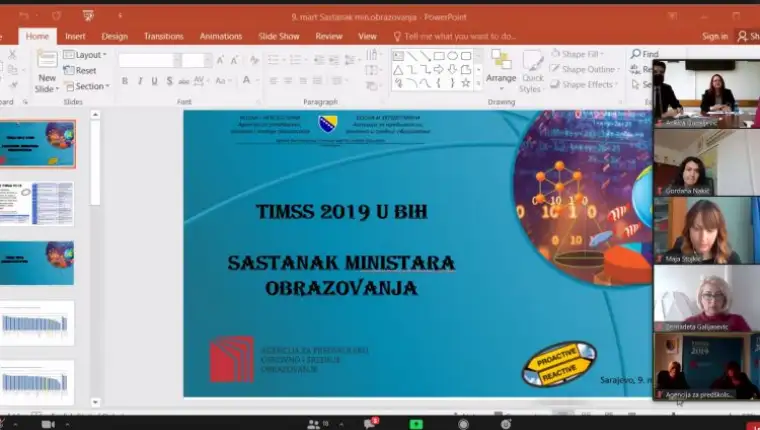The width and height of the screenshot is (760, 430).
Task: Click slide panel scroll down arrow
Action: [95, 402]
